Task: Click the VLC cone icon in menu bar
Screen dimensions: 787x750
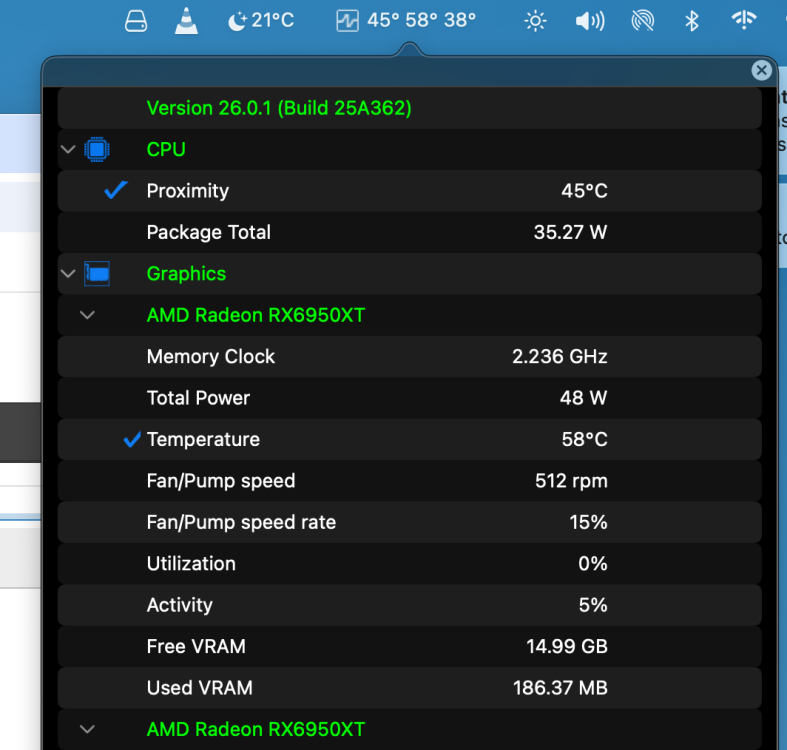Action: coord(186,21)
